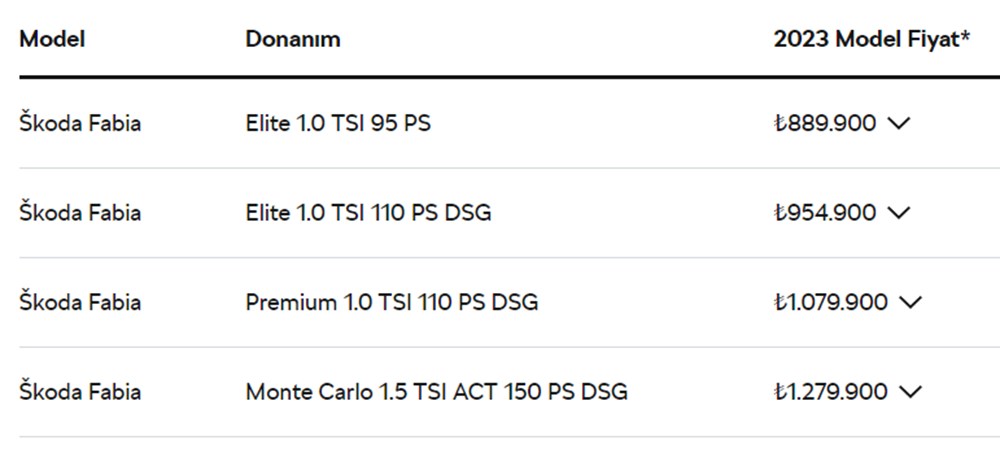Image resolution: width=1000 pixels, height=462 pixels.
Task: Click the Donanım column header
Action: [x=293, y=39]
